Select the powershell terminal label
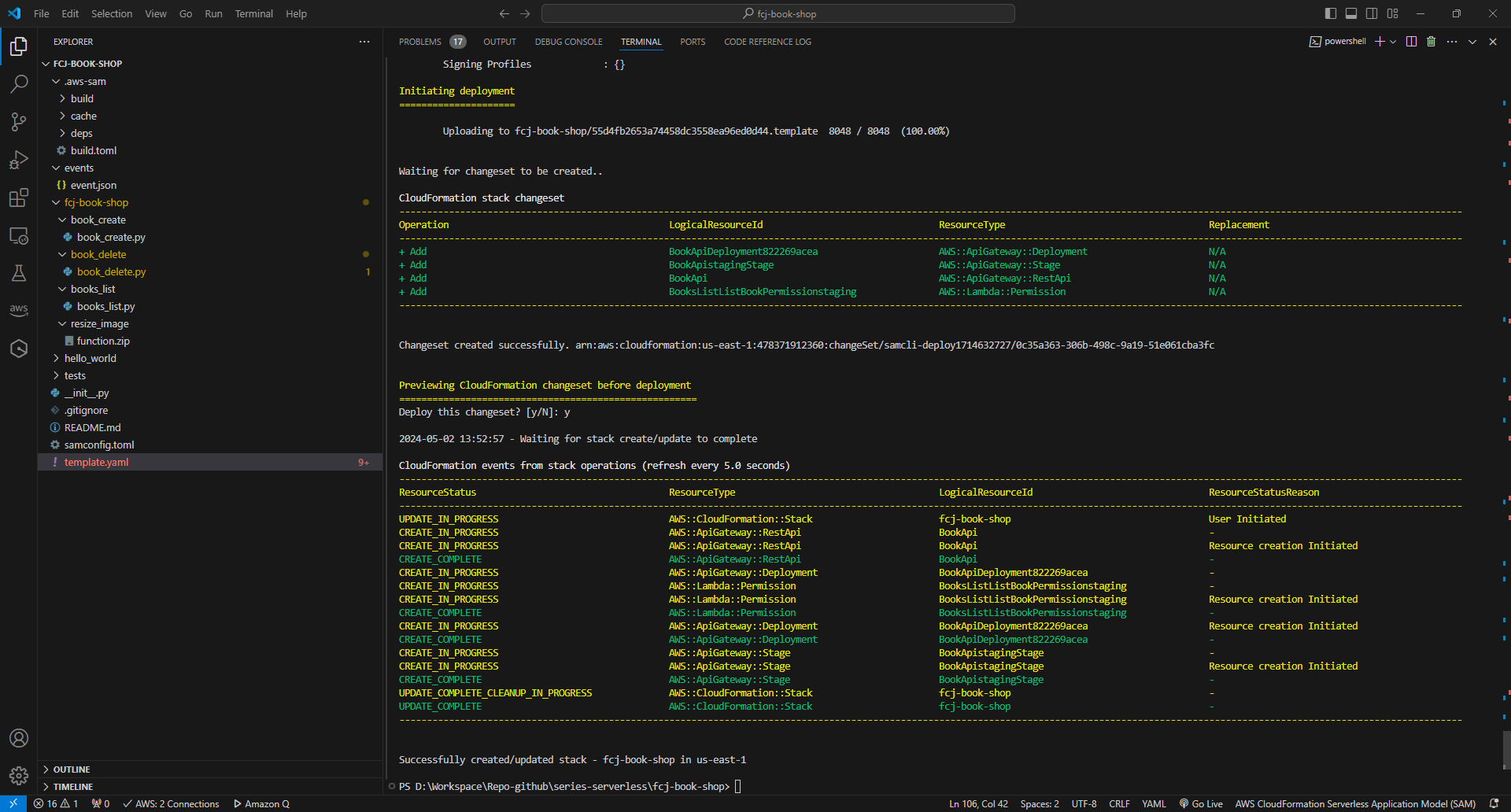1511x812 pixels. pos(1338,42)
